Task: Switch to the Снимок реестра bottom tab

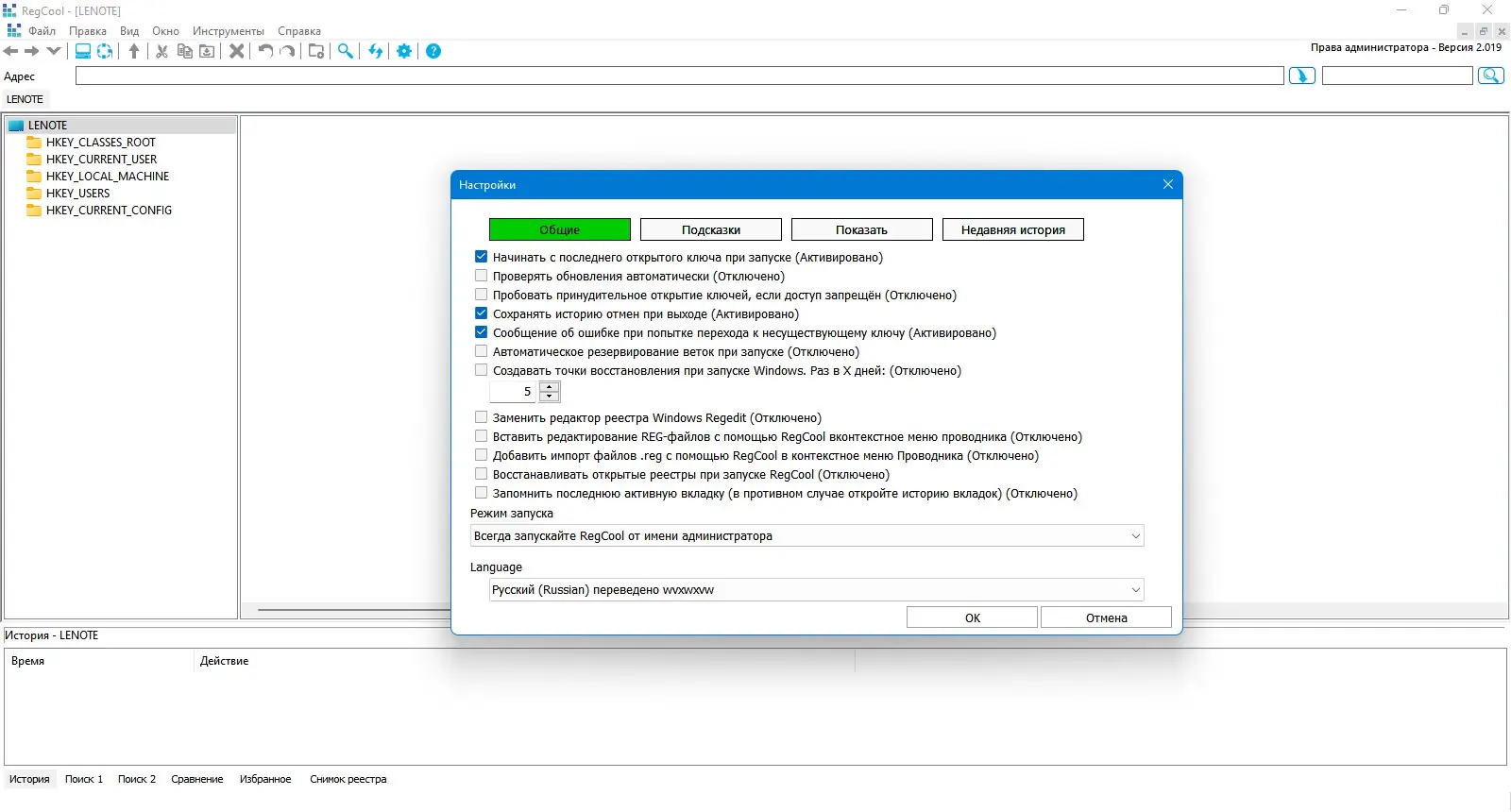Action: pos(348,779)
